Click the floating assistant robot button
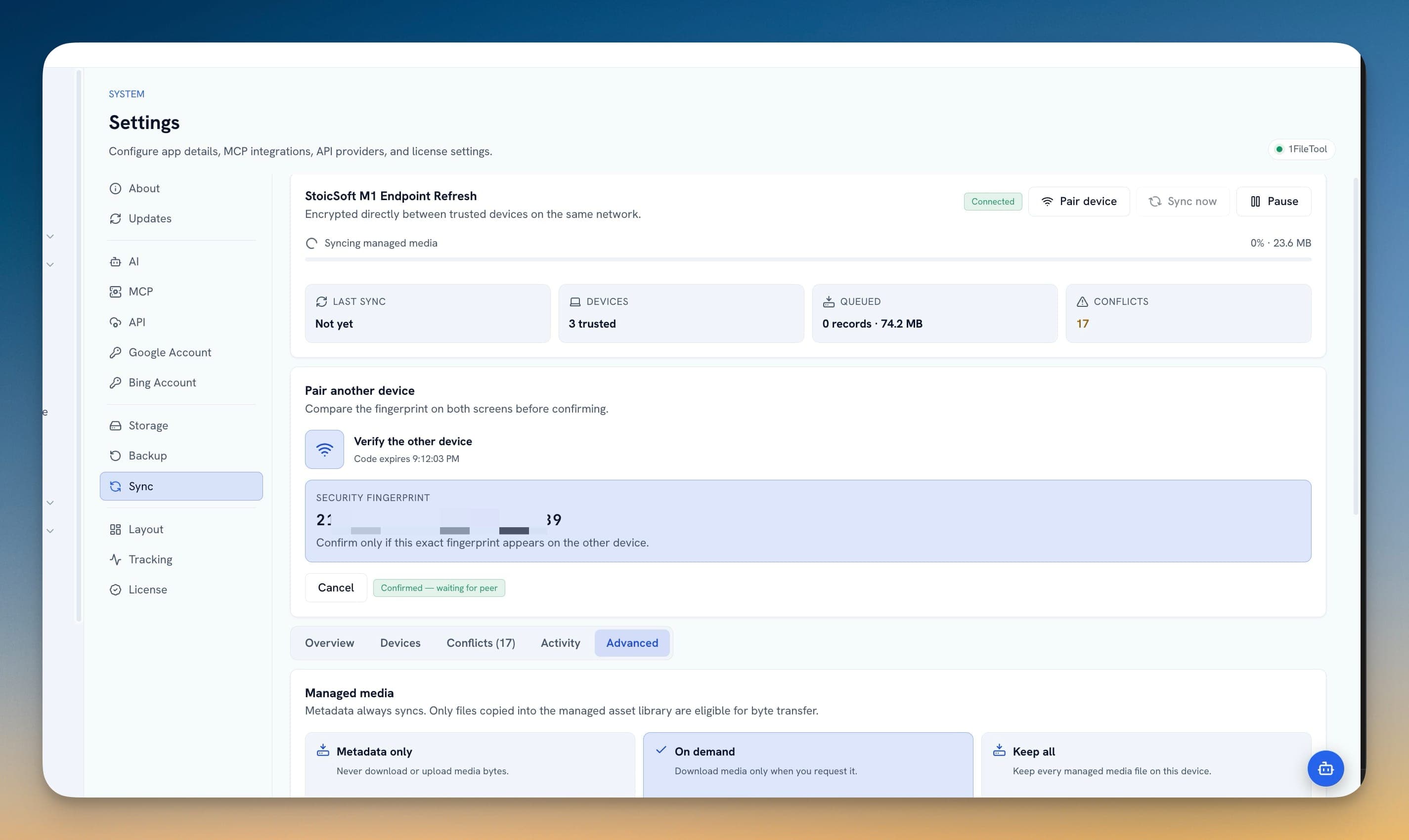Viewport: 1409px width, 840px height. 1325,768
